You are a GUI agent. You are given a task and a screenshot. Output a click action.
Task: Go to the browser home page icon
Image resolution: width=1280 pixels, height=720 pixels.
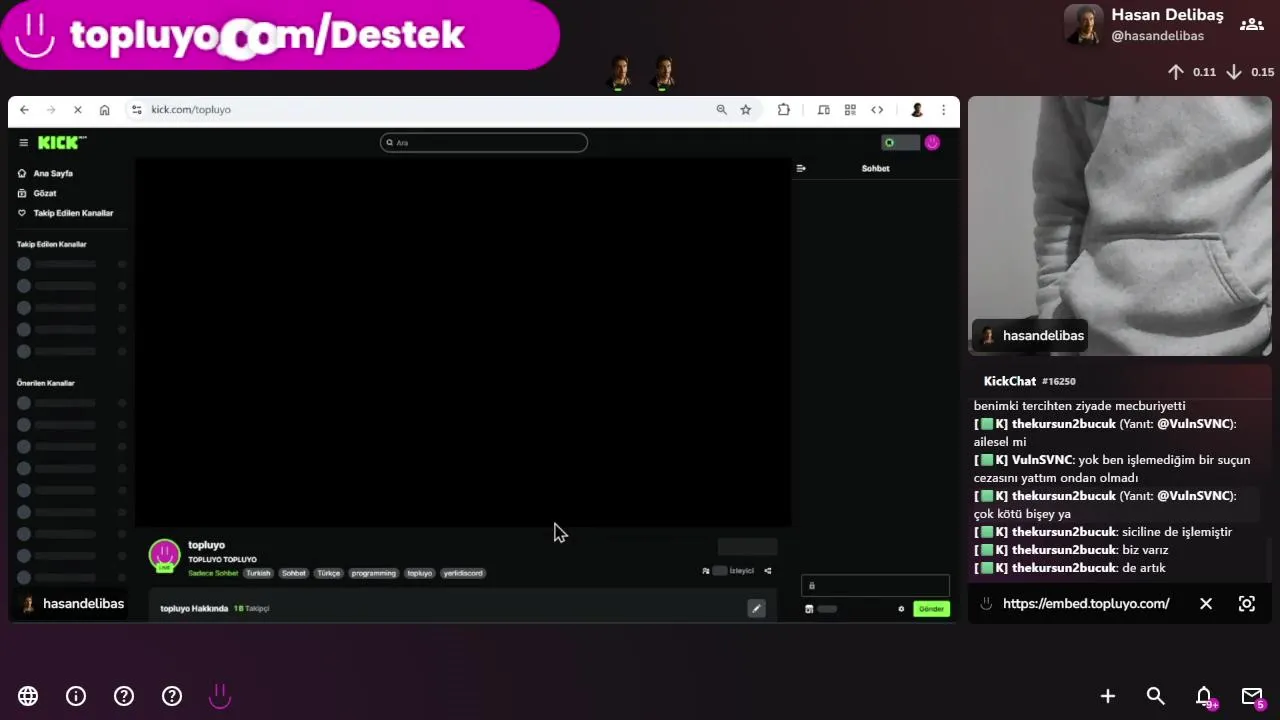pyautogui.click(x=105, y=110)
